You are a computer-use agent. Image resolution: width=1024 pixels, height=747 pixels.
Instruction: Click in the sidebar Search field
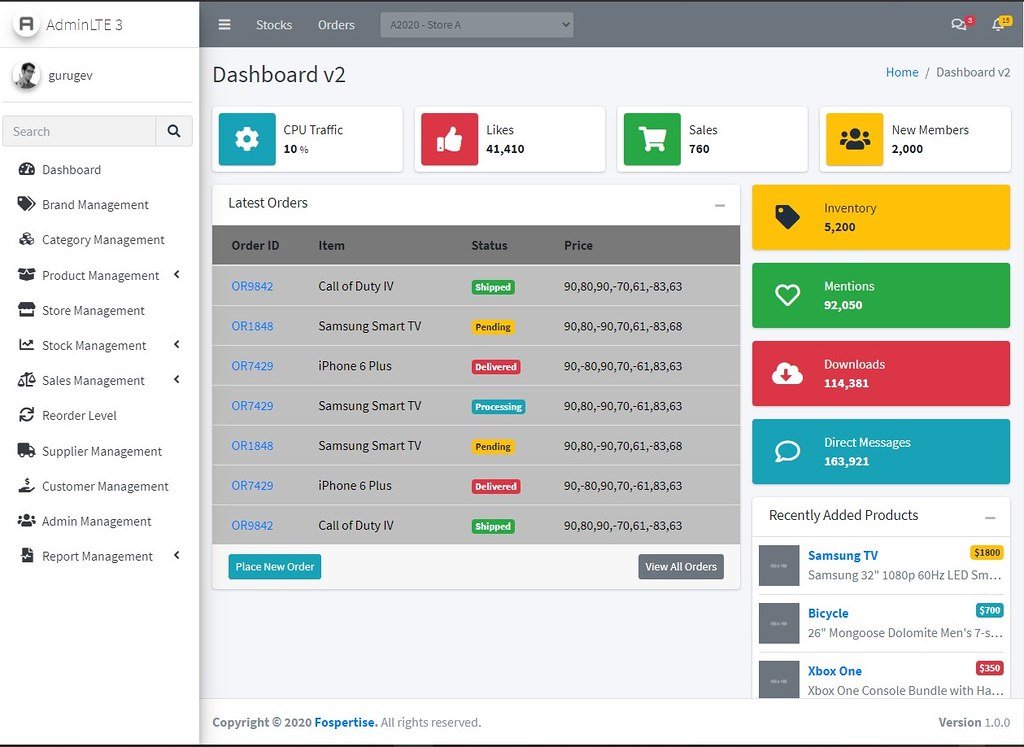click(80, 131)
